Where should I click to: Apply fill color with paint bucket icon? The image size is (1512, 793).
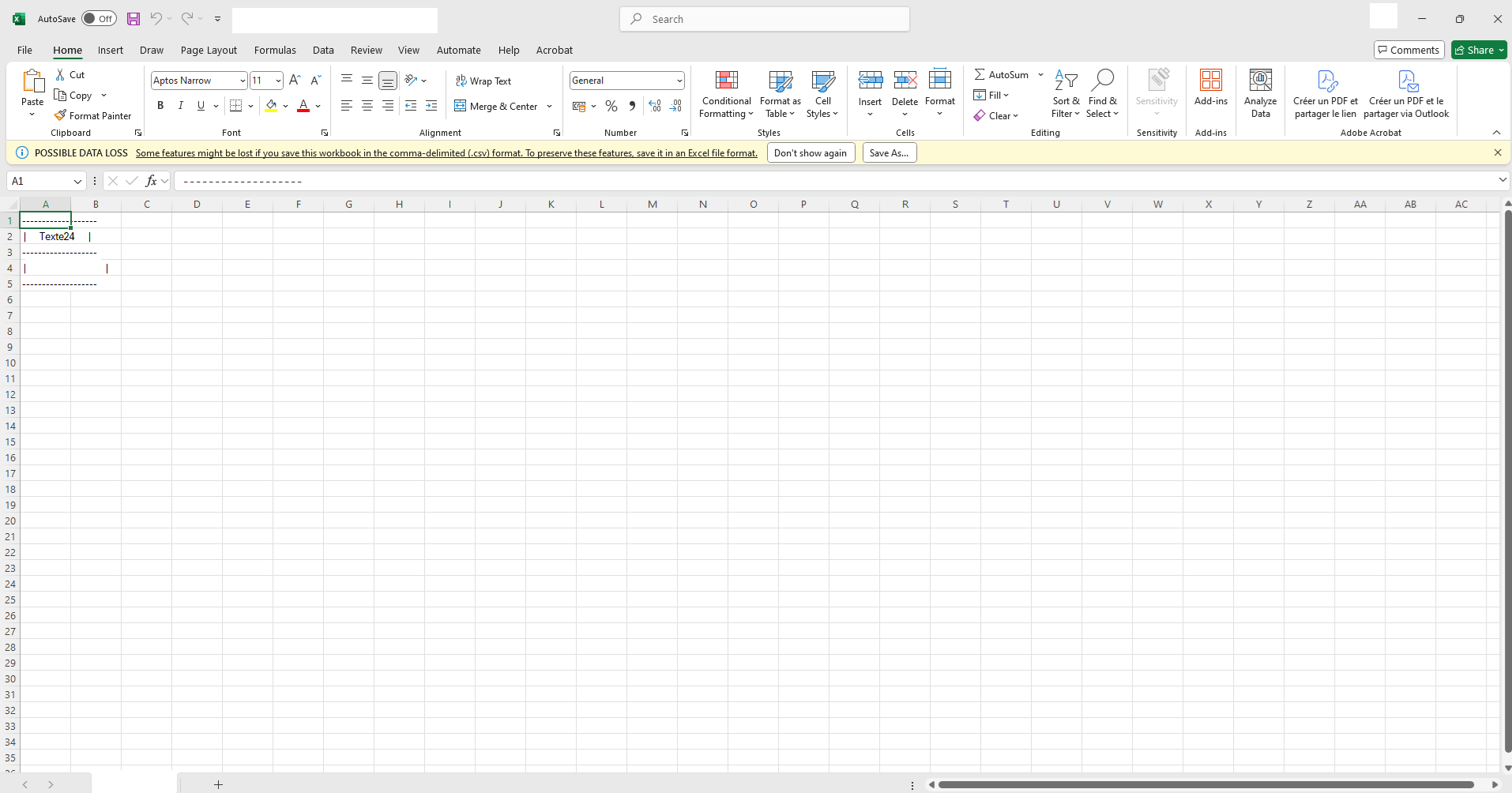(271, 105)
